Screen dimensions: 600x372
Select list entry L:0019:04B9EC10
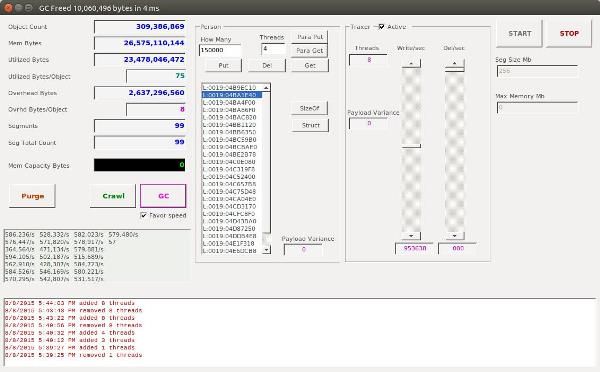pos(232,88)
